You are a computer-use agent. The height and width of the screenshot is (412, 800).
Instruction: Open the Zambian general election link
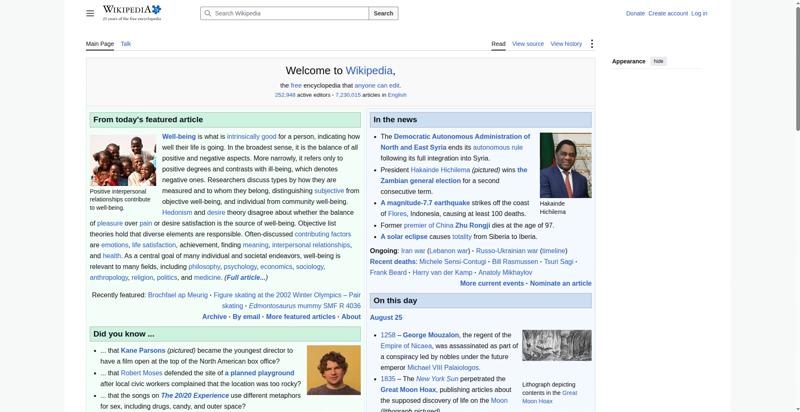coord(420,181)
